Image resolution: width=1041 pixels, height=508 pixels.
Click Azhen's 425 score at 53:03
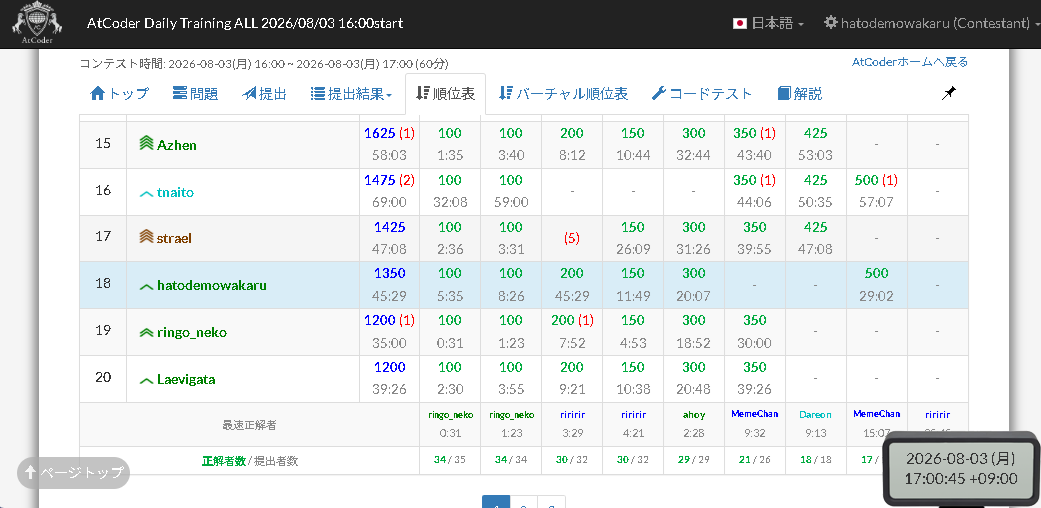(815, 133)
